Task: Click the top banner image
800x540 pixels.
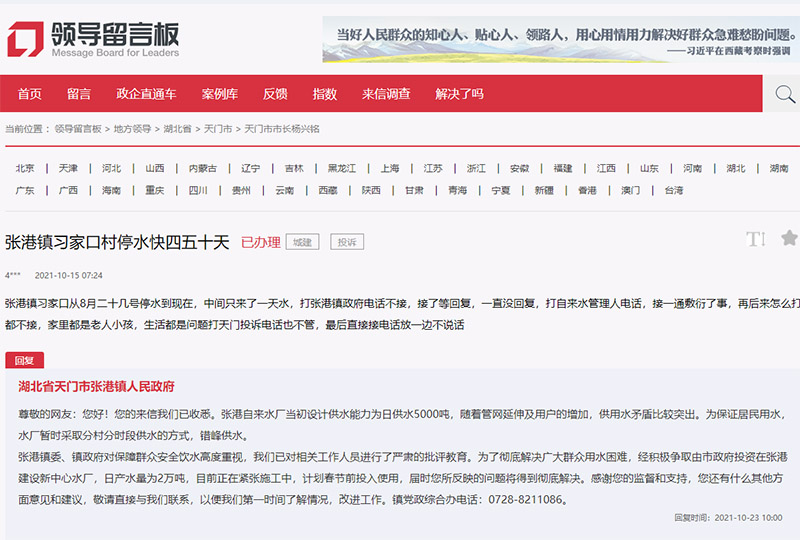Action: [557, 37]
